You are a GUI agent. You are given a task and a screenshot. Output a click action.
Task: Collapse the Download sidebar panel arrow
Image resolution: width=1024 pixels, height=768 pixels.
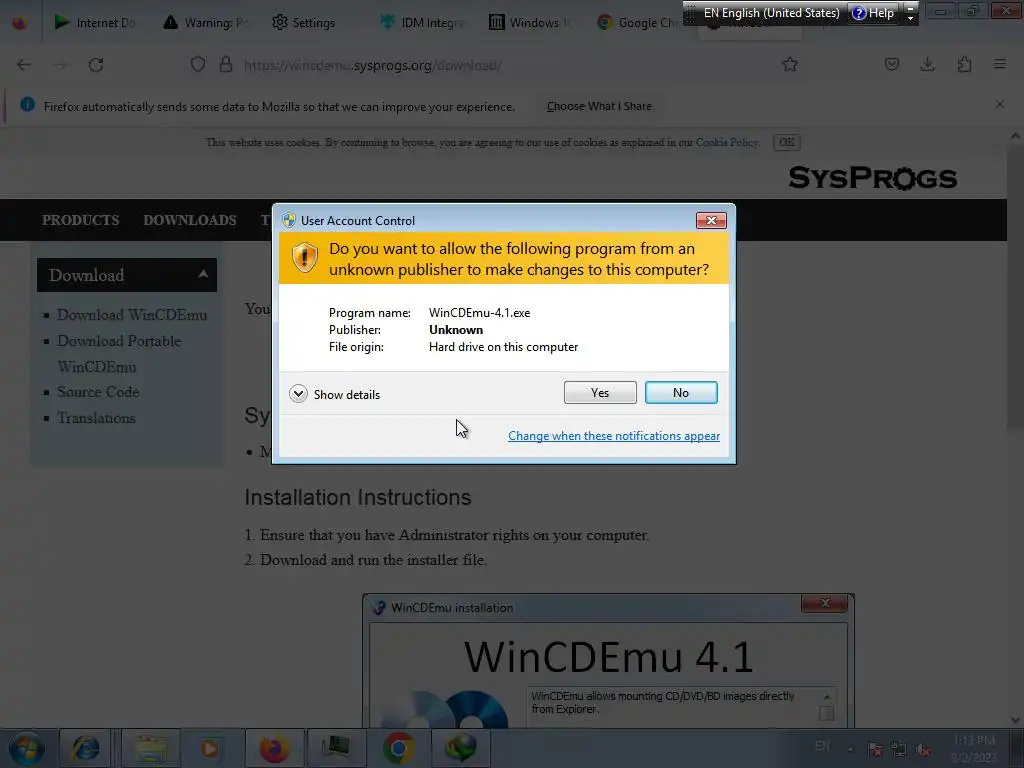point(203,274)
